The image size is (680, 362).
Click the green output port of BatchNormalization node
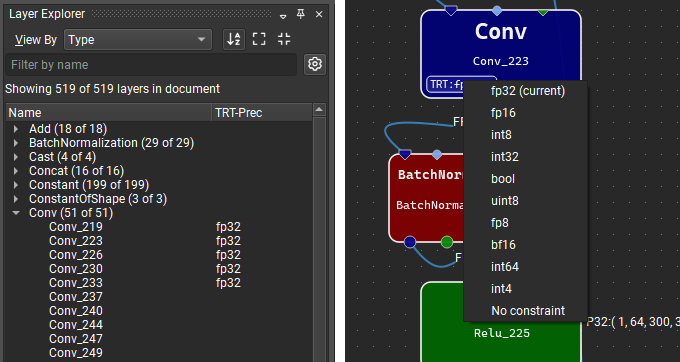click(447, 242)
